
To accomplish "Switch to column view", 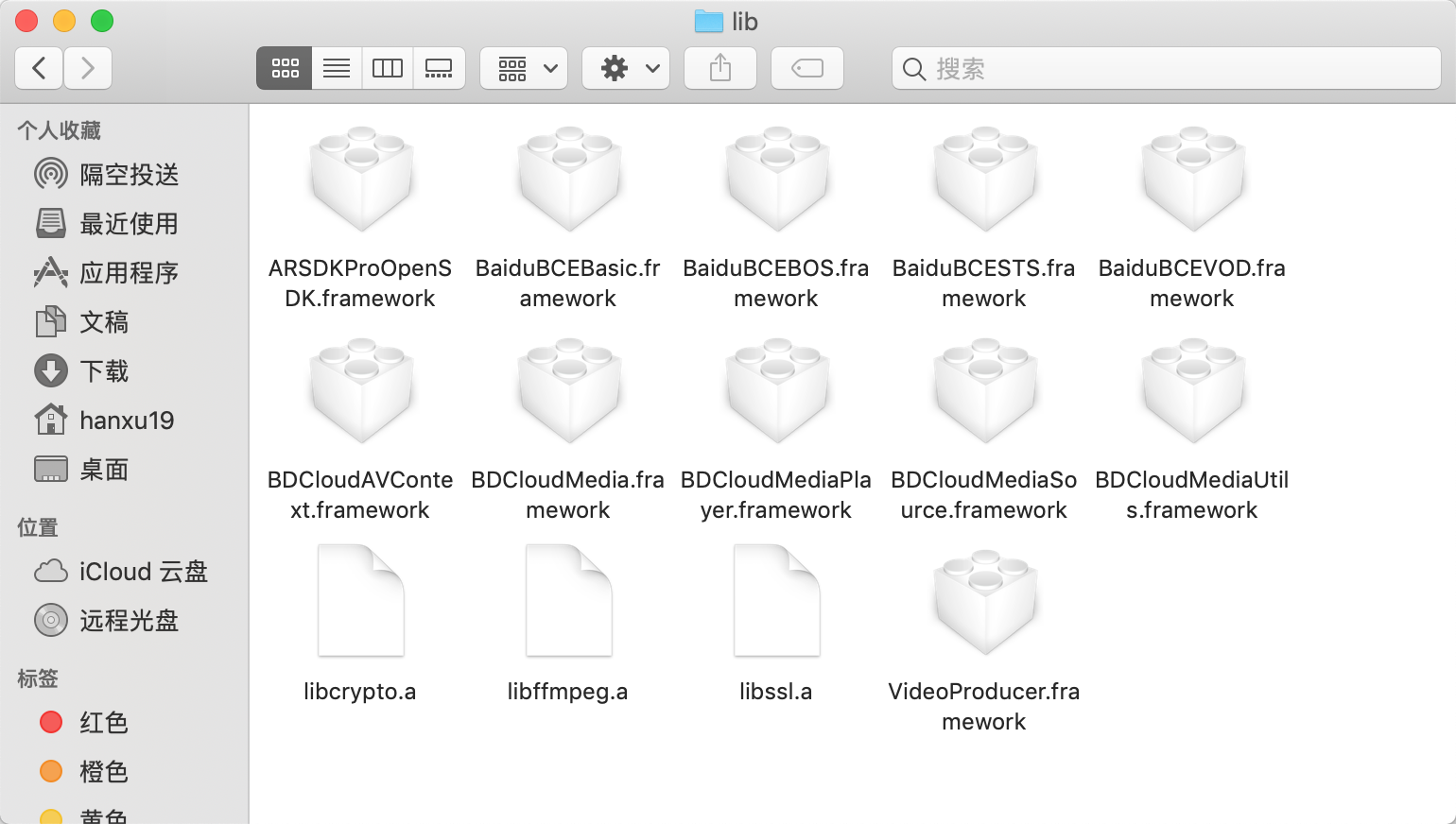I will pos(388,68).
